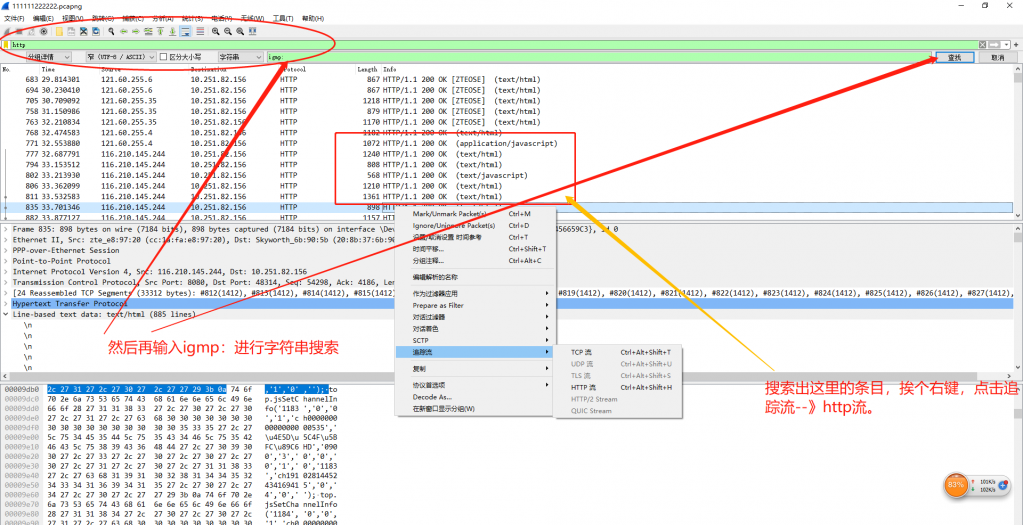Open the 分组详情 search scope dropdown

coord(50,57)
